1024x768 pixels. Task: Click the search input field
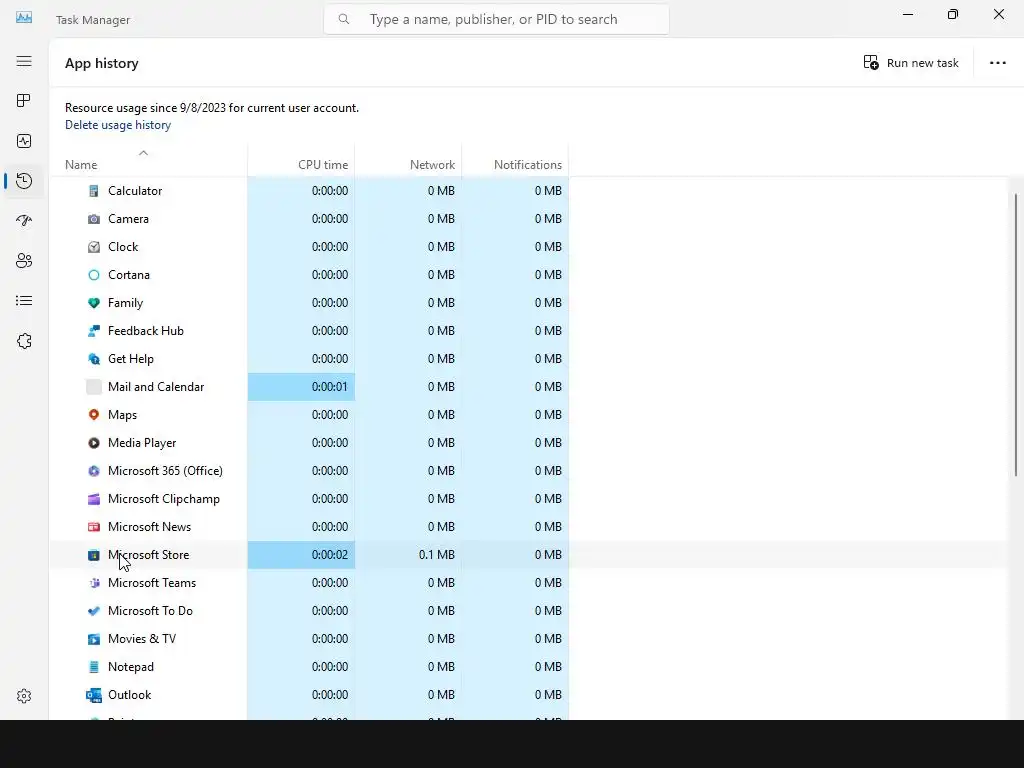pyautogui.click(x=496, y=19)
